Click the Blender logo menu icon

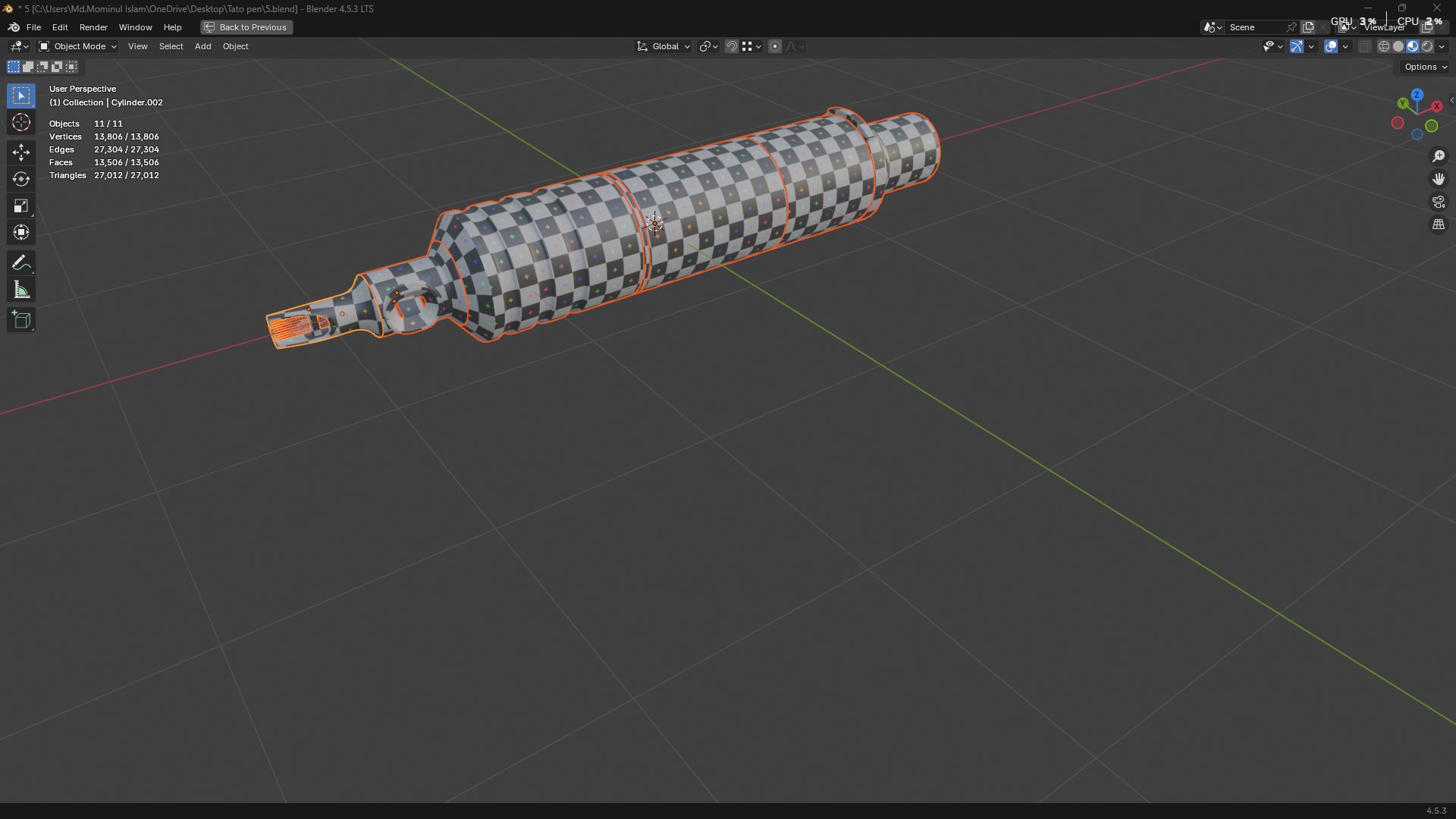(14, 27)
